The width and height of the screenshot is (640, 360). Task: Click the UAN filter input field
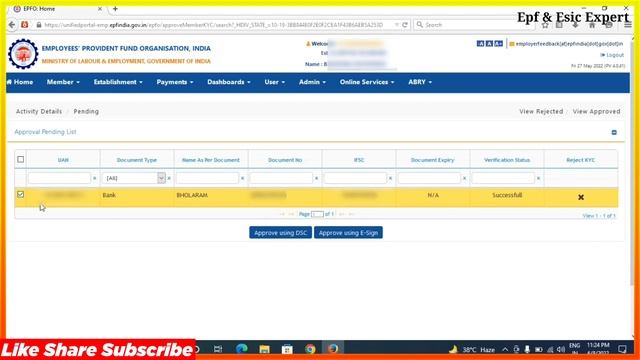[60, 178]
